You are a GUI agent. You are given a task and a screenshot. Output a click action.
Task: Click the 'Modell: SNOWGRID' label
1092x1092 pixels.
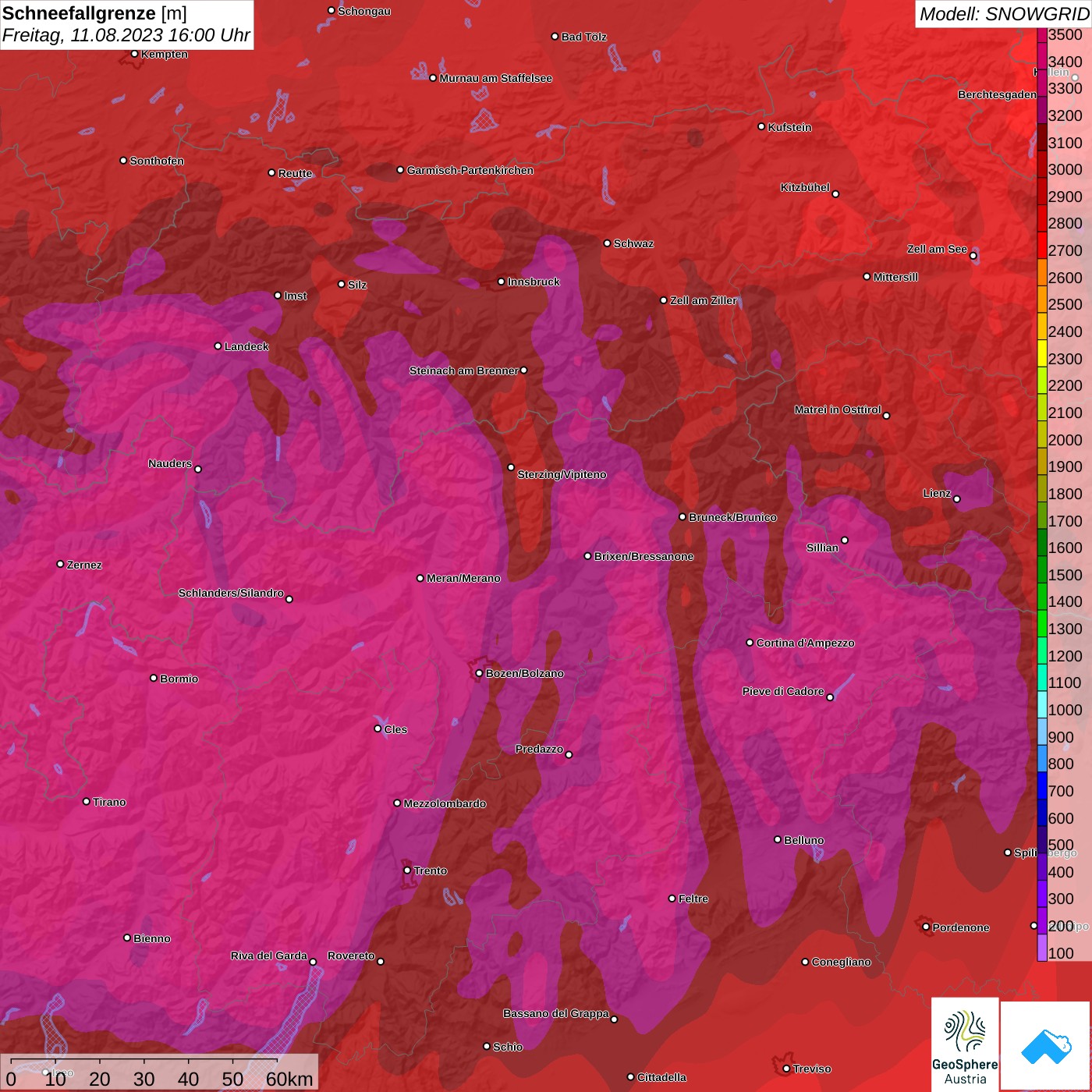pos(1004,13)
